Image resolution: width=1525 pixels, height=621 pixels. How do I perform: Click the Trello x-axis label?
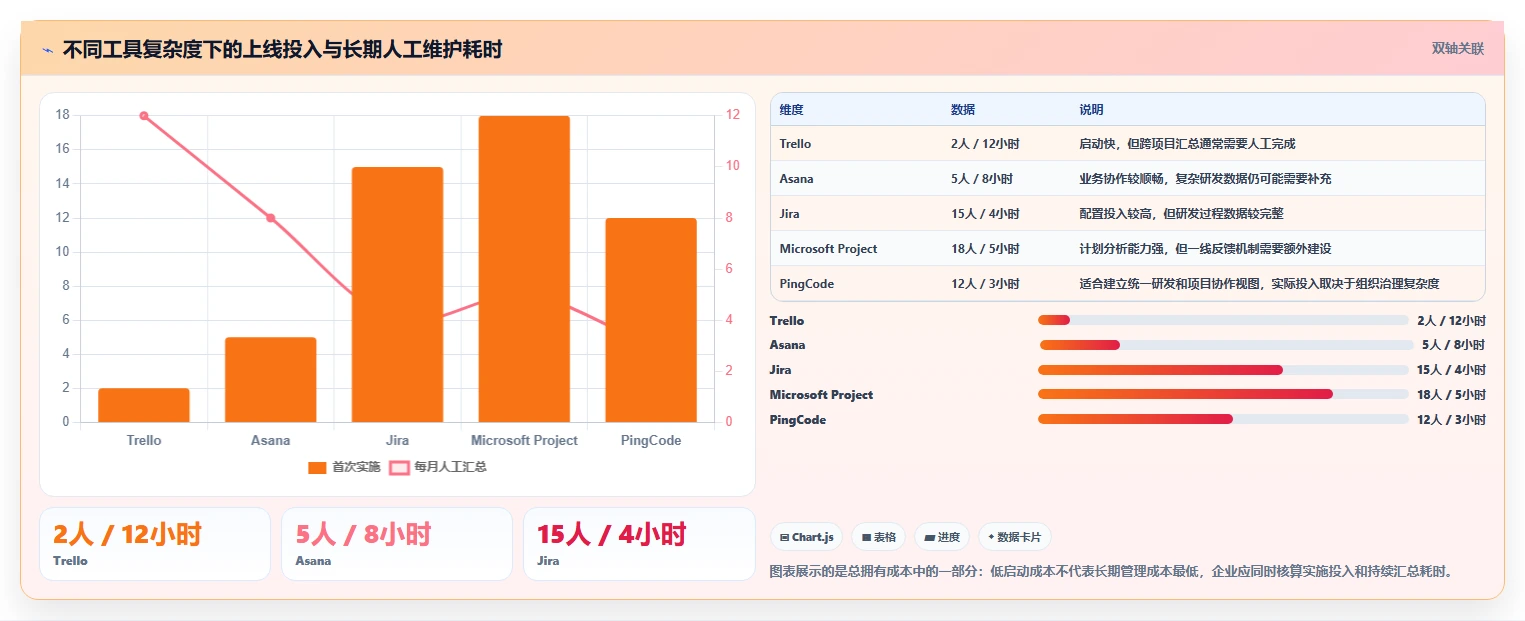144,440
